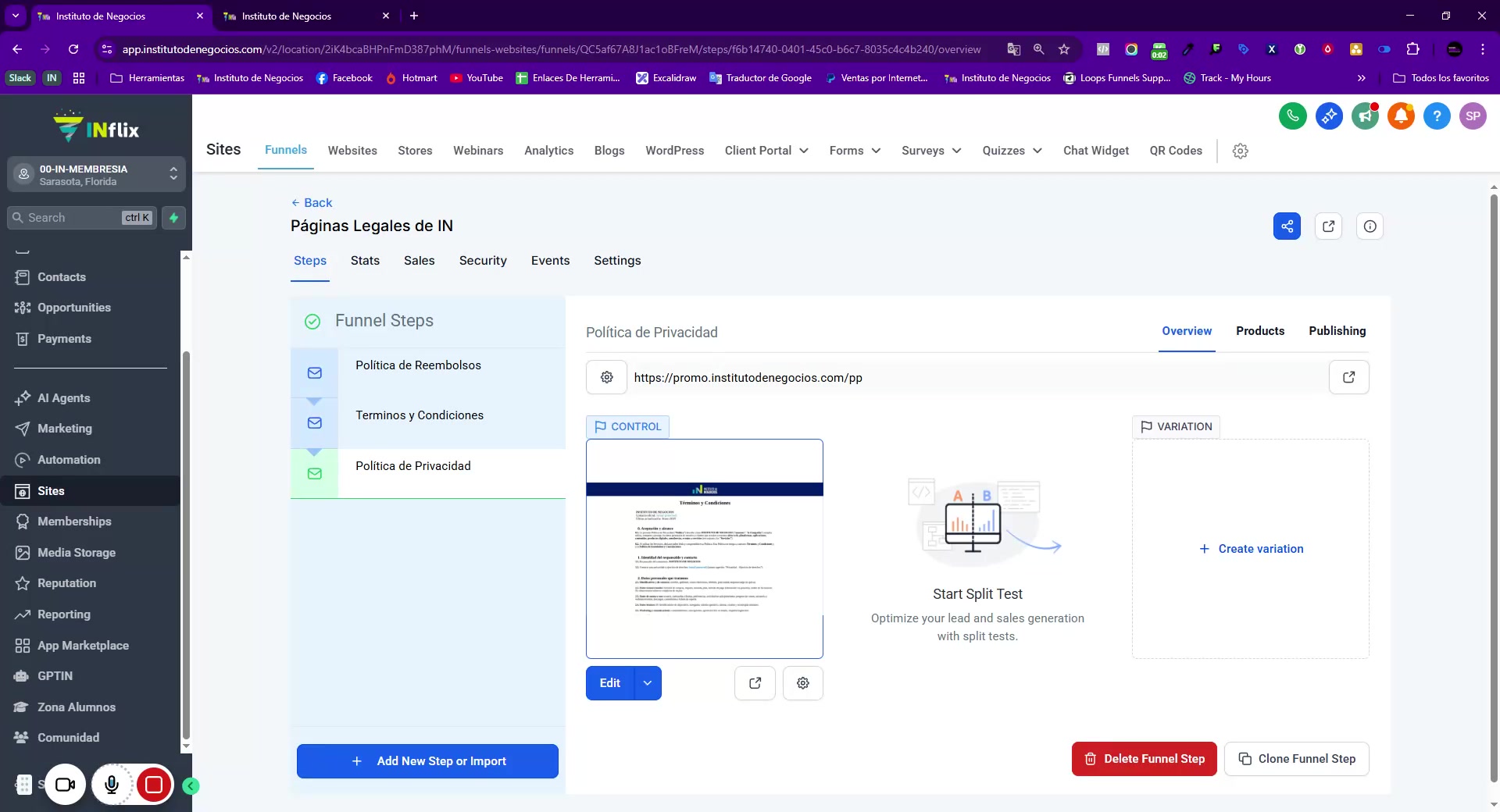Switch to the Products tab
This screenshot has height=812, width=1500.
click(1260, 331)
